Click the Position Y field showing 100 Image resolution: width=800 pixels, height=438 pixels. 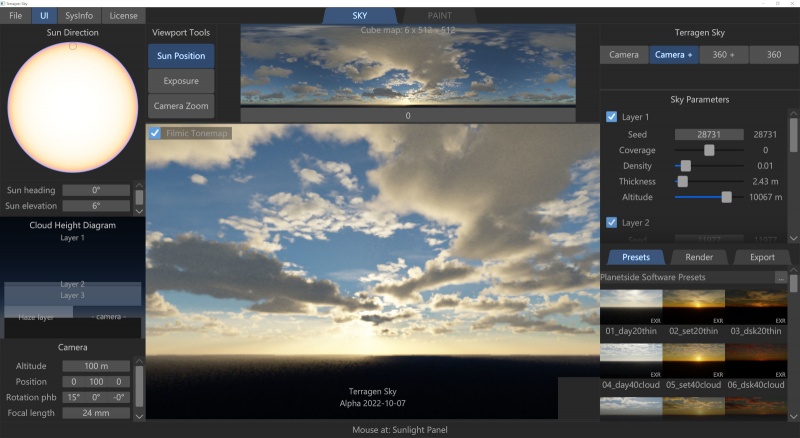point(96,382)
